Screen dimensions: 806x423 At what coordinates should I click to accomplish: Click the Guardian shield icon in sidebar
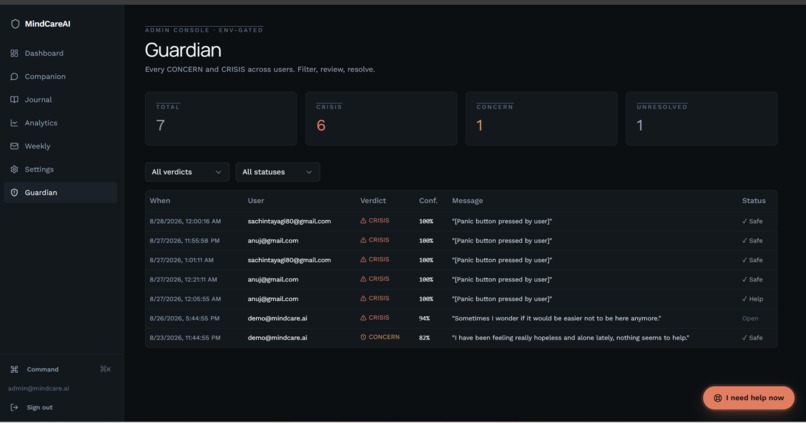(14, 192)
